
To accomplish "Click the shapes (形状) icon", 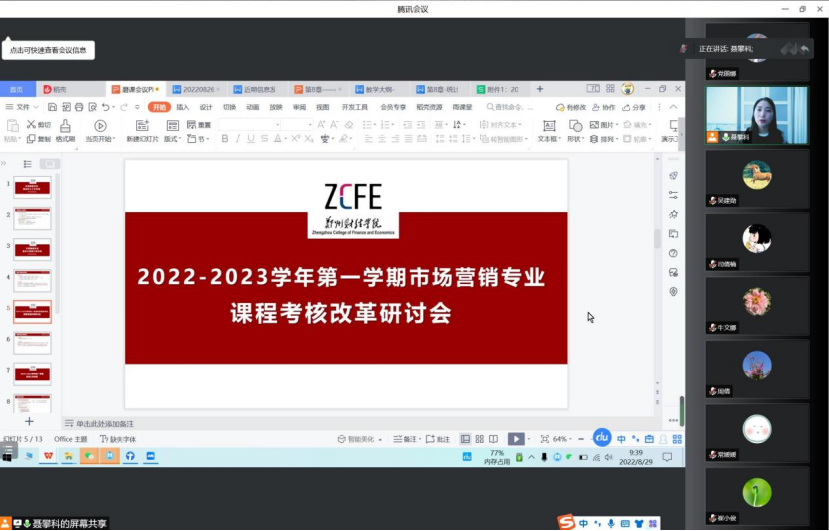I will 575,126.
